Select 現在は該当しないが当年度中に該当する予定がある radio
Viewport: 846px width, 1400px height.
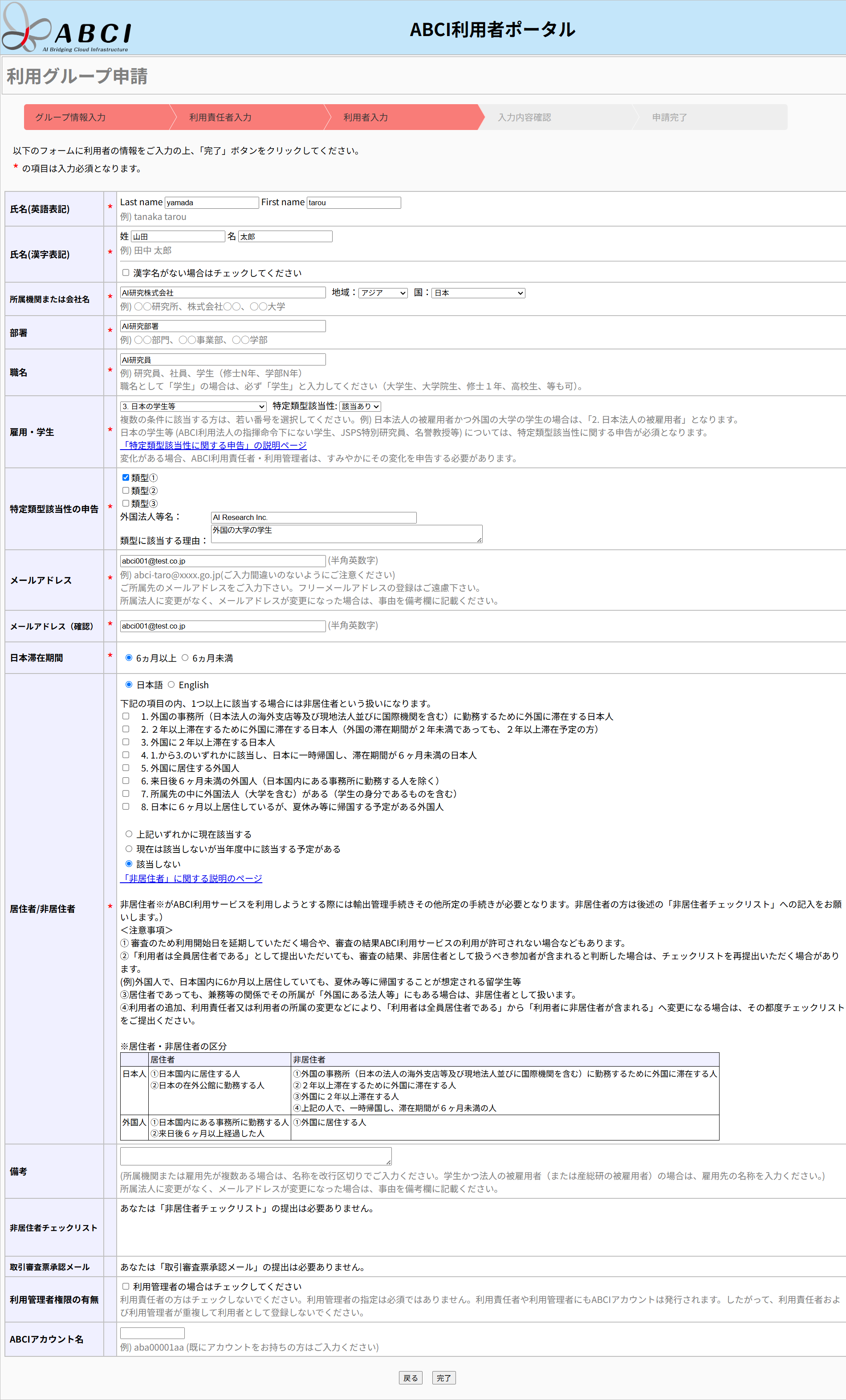coord(129,849)
